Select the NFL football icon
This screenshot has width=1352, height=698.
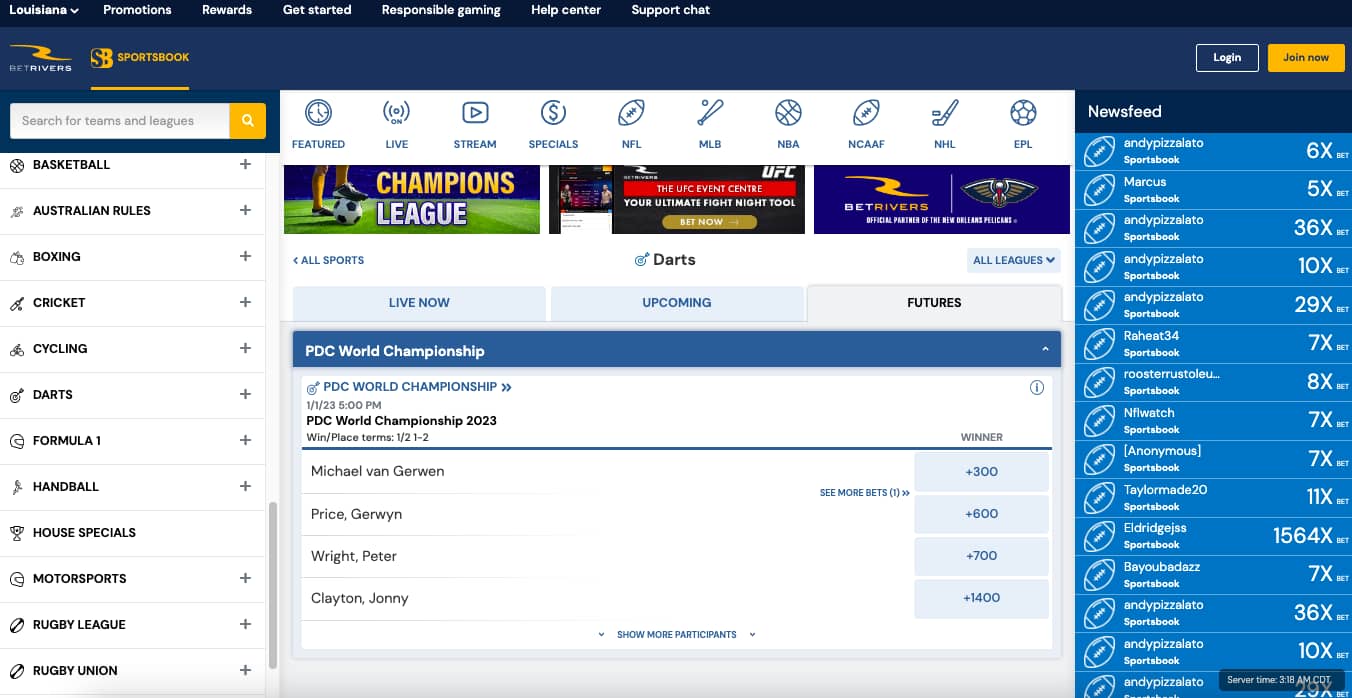click(x=631, y=118)
